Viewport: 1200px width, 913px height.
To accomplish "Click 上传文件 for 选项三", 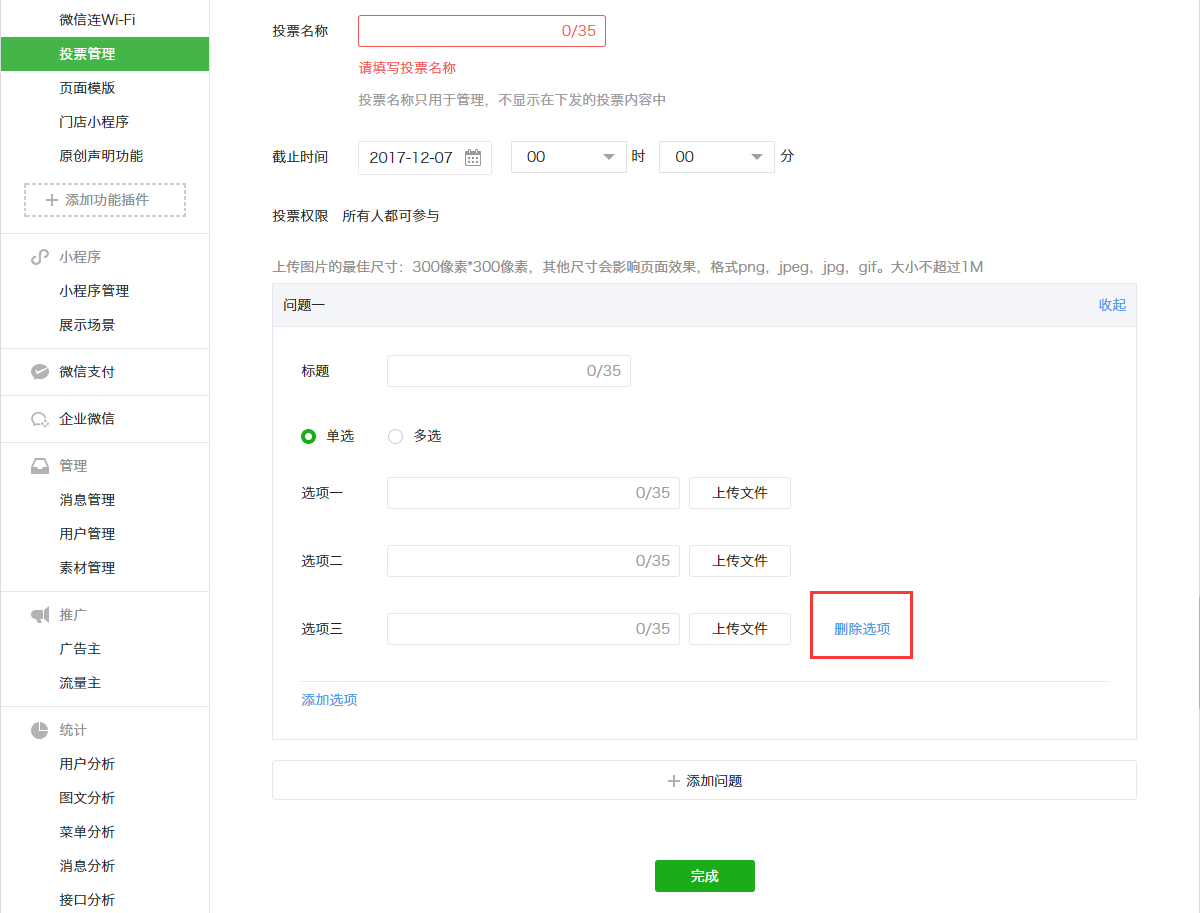I will [740, 629].
